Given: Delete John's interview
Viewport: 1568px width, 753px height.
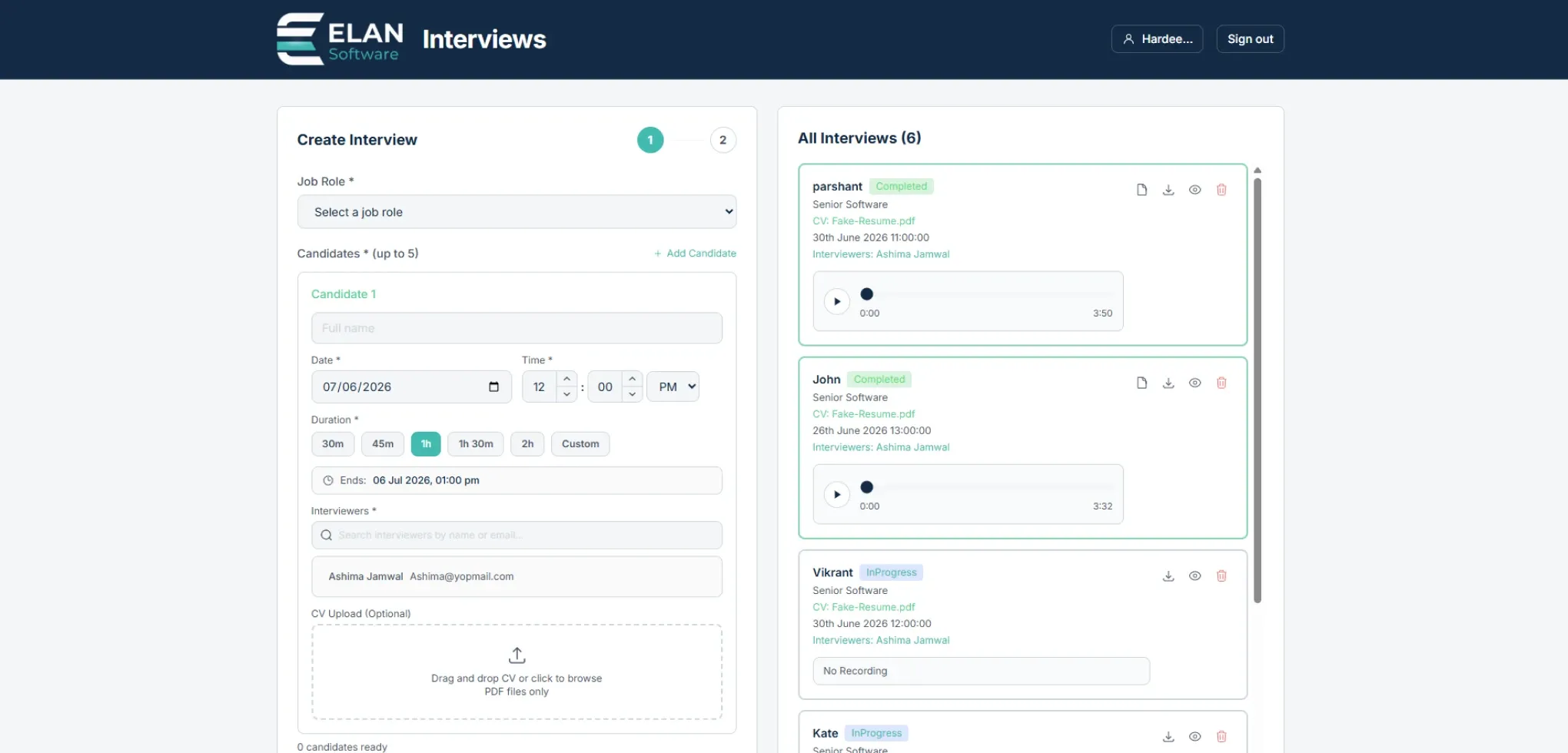Looking at the screenshot, I should click(1221, 383).
